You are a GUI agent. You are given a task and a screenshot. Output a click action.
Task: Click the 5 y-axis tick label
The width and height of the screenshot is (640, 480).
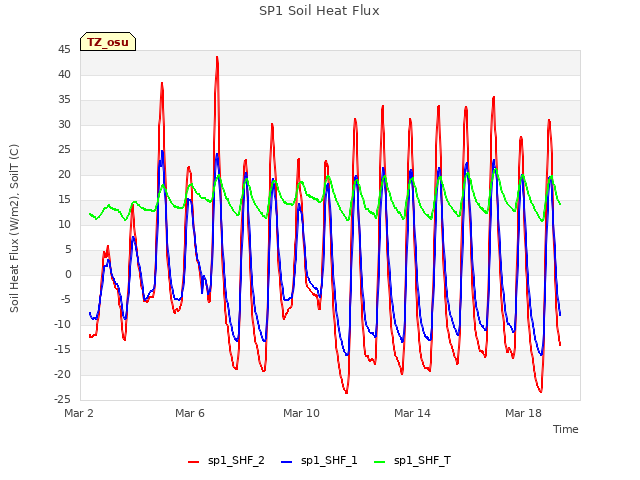68,249
